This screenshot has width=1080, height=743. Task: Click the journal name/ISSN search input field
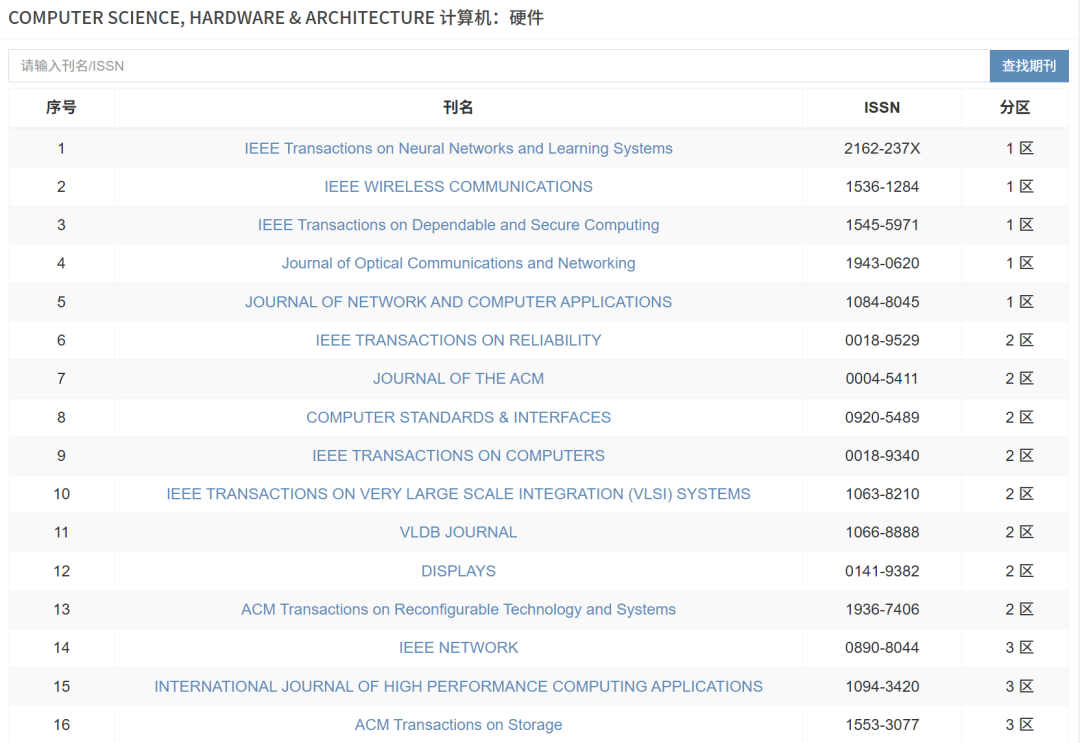coord(499,66)
